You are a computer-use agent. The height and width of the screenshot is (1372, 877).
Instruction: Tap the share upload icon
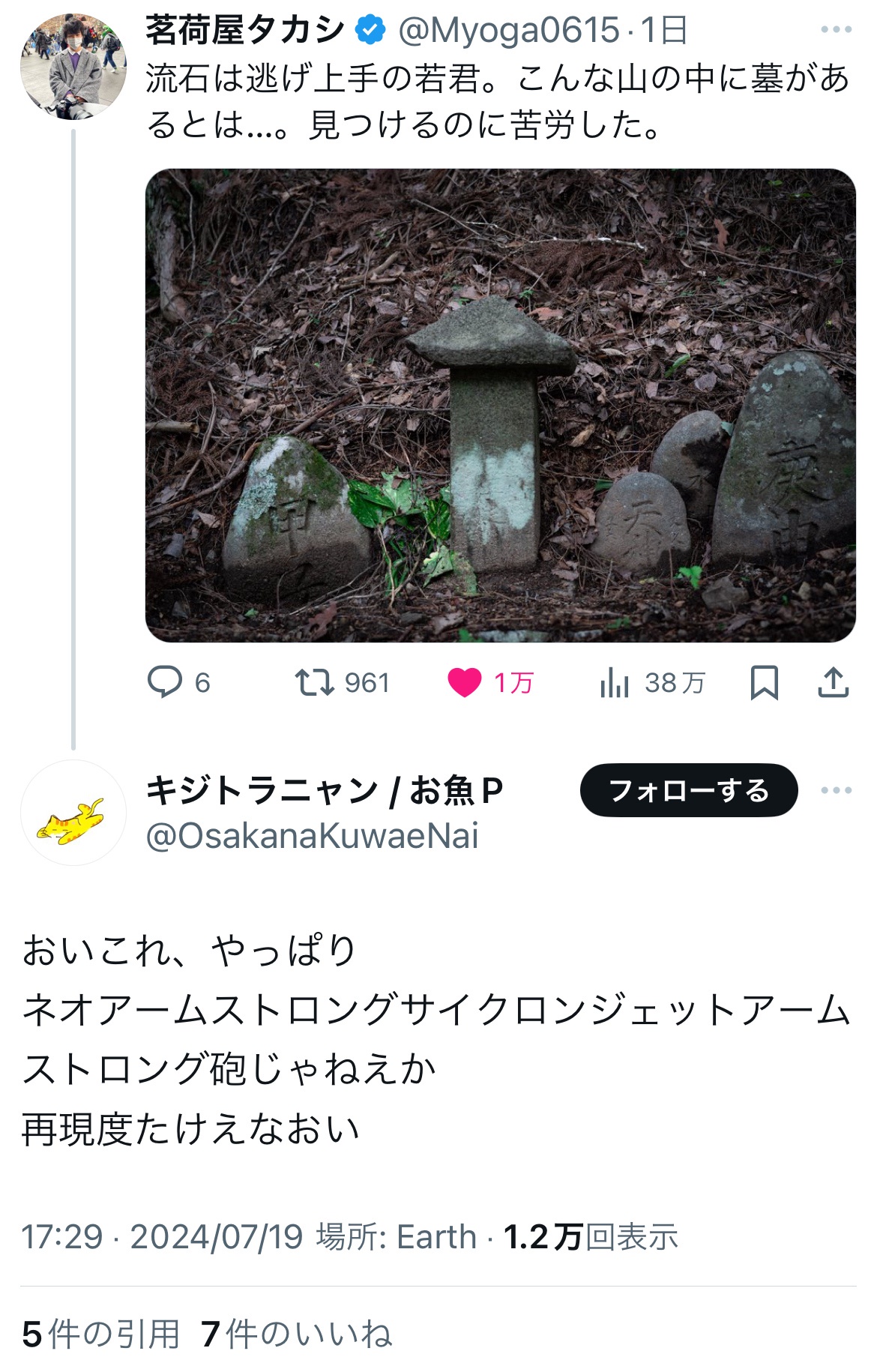click(833, 682)
